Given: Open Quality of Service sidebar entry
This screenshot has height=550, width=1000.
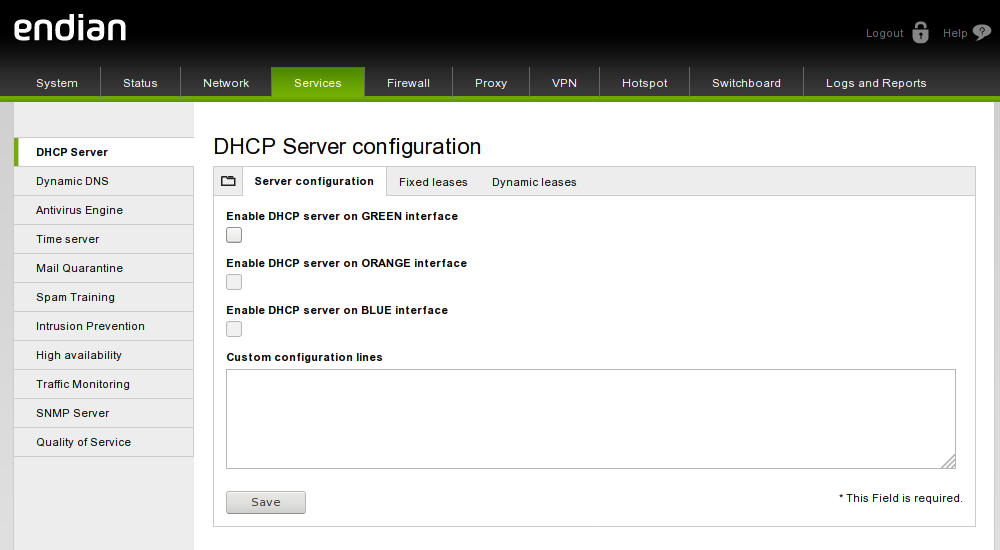Looking at the screenshot, I should (x=104, y=442).
